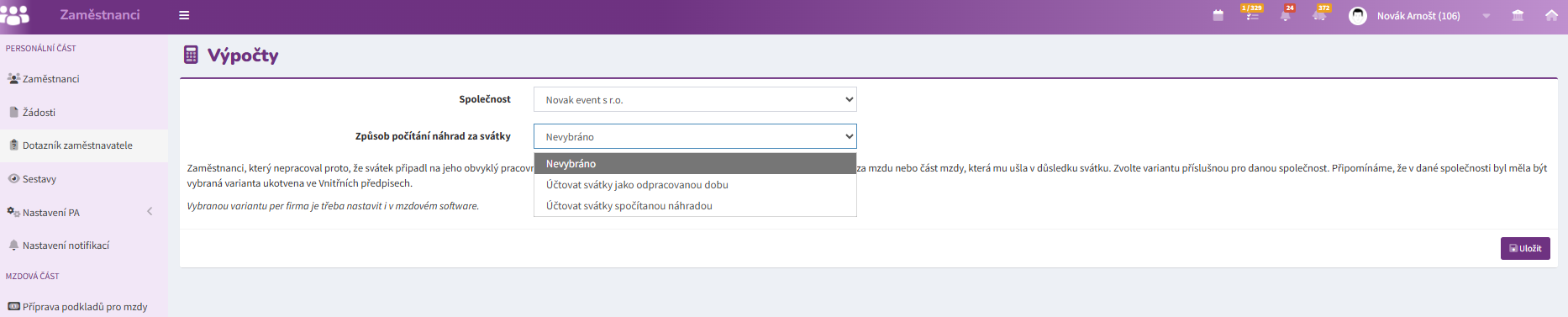Image resolution: width=1568 pixels, height=317 pixels.
Task: Open Žádosti in the sidebar
Action: point(84,112)
